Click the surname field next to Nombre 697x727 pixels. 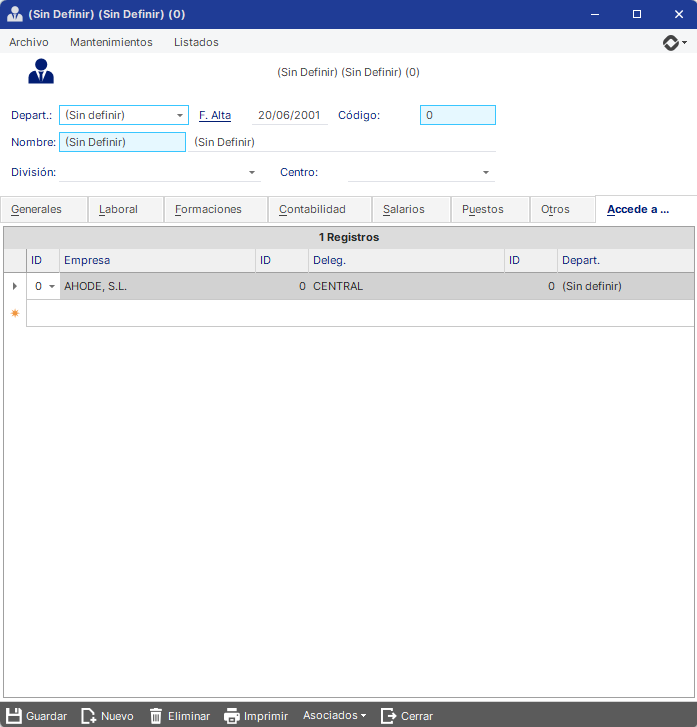coord(343,142)
